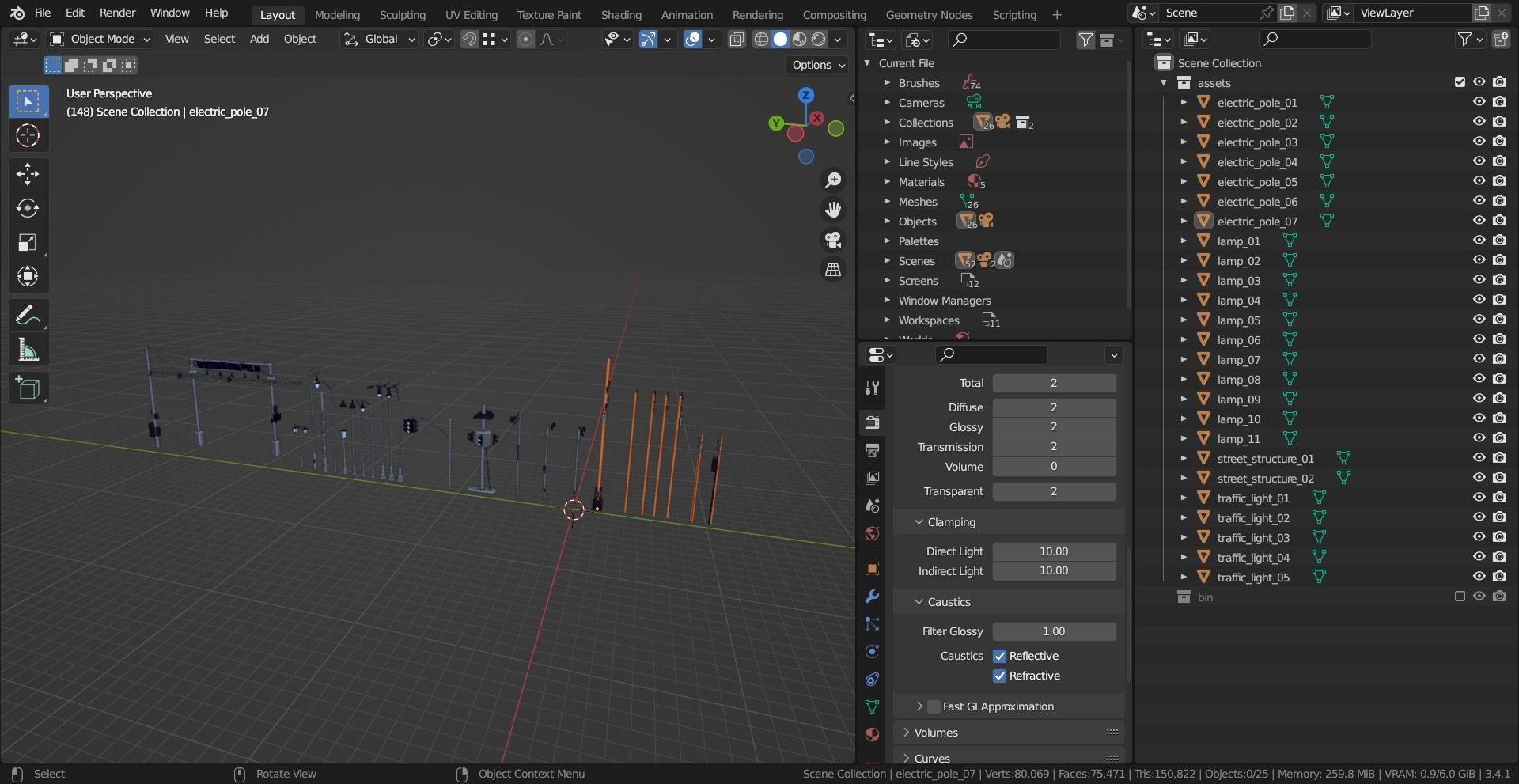Select the Annotate tool

tap(28, 316)
